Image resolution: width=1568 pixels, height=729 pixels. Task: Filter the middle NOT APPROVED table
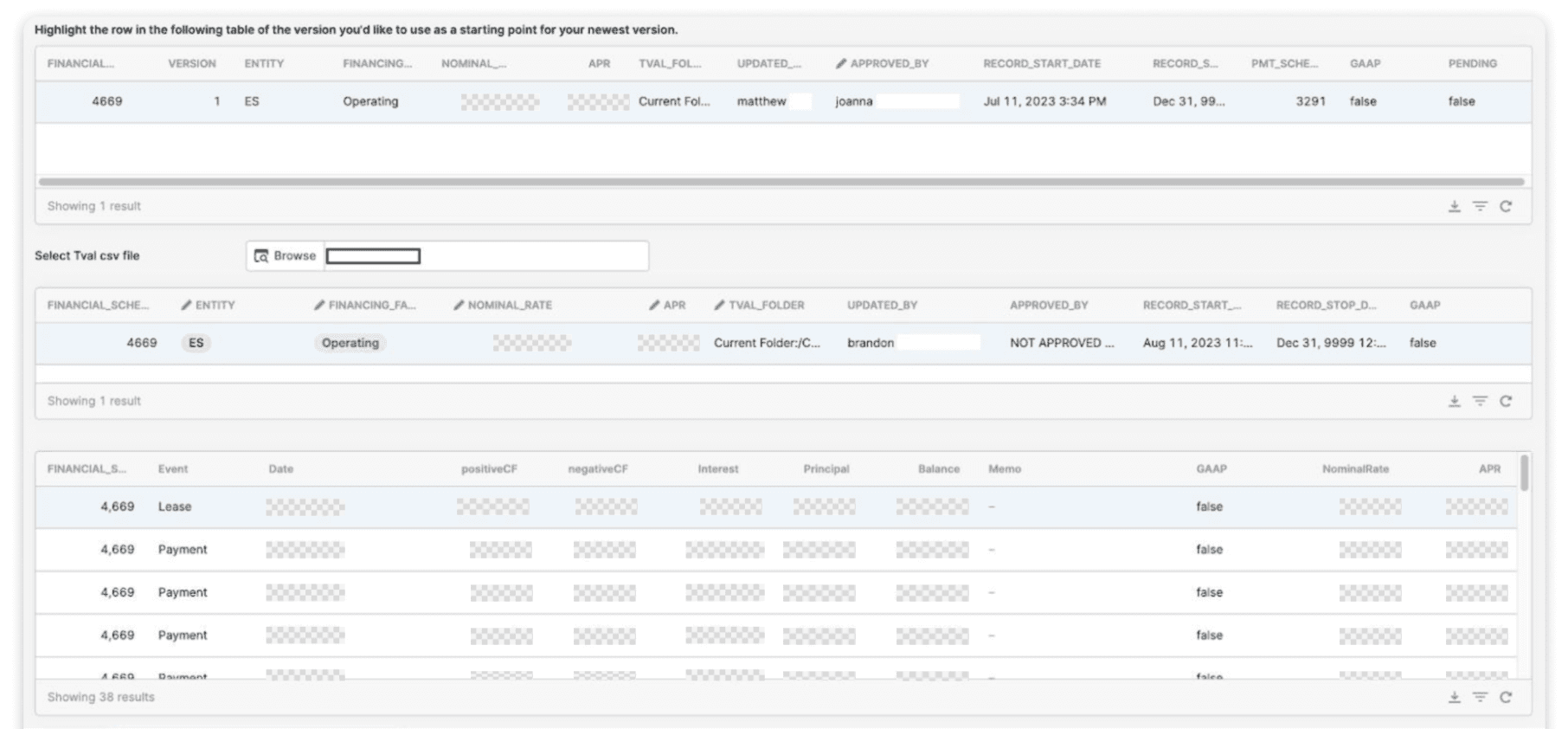tap(1480, 401)
